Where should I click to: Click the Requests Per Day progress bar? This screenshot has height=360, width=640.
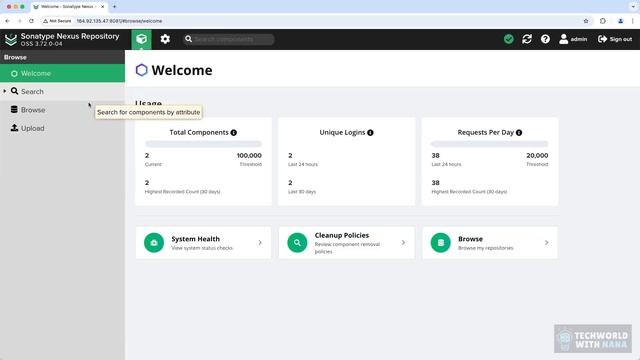click(489, 144)
